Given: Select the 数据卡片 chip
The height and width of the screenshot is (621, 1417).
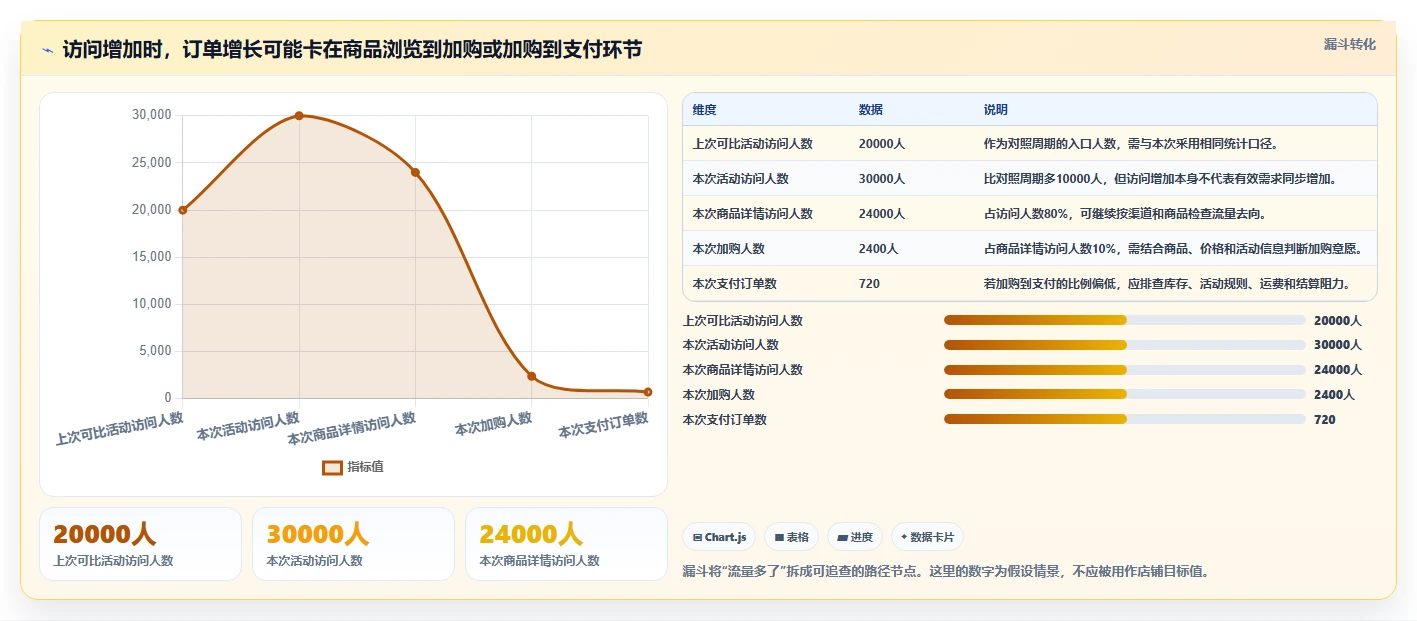Looking at the screenshot, I should click(x=927, y=537).
